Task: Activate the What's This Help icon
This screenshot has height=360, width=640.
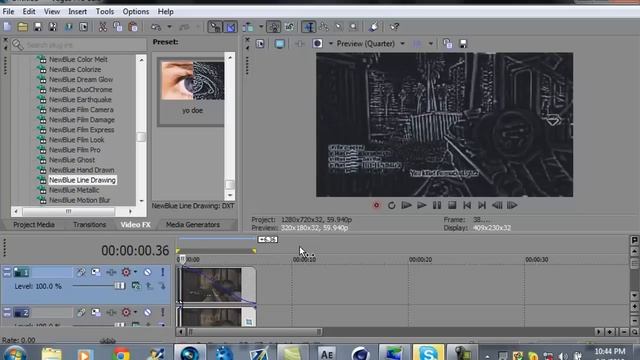Action: click(394, 27)
